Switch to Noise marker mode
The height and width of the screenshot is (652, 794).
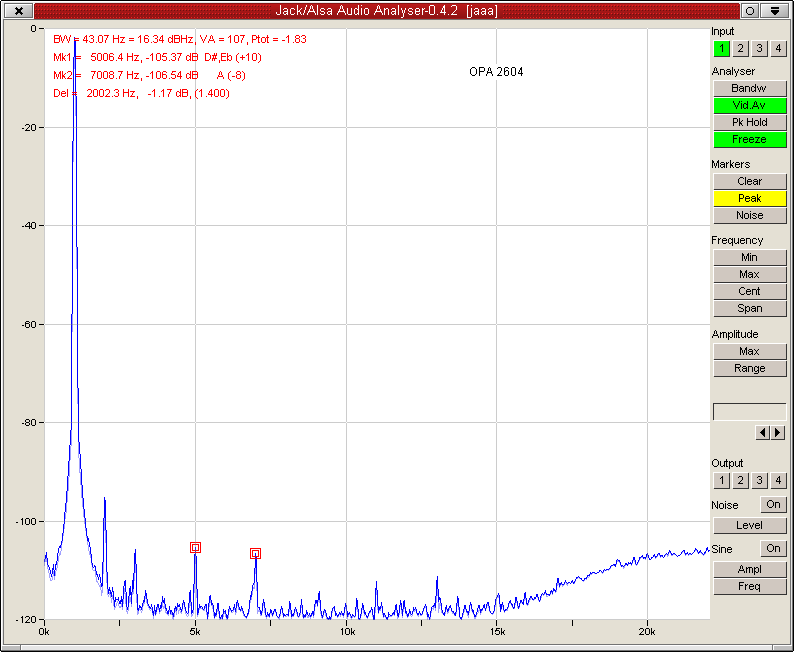coord(749,215)
